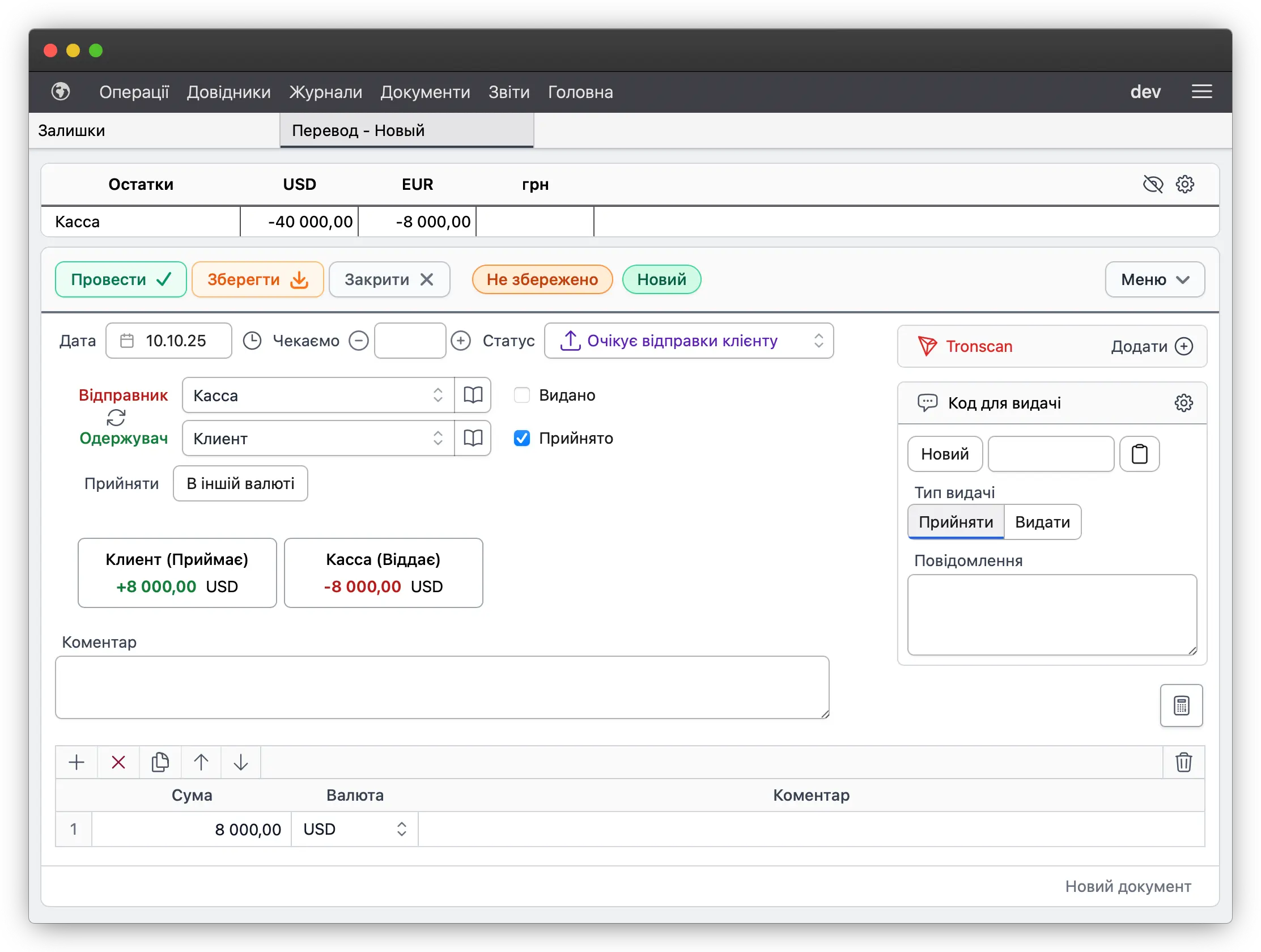The image size is (1261, 952).
Task: Click the clipboard paste icon next to code
Action: (x=1139, y=454)
